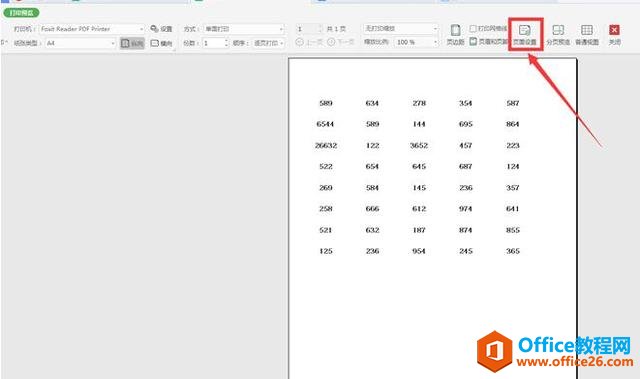The height and width of the screenshot is (379, 640).
Task: Click cell value 3652 in preview
Action: point(419,145)
